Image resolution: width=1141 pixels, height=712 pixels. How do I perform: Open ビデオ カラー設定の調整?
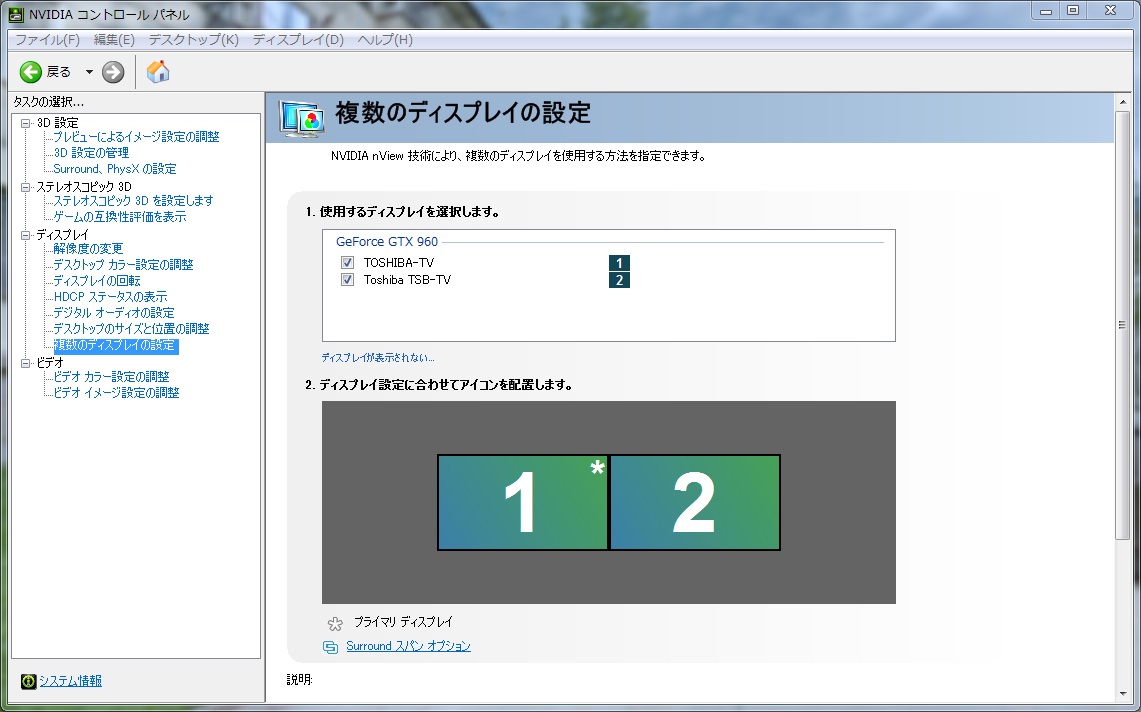111,377
